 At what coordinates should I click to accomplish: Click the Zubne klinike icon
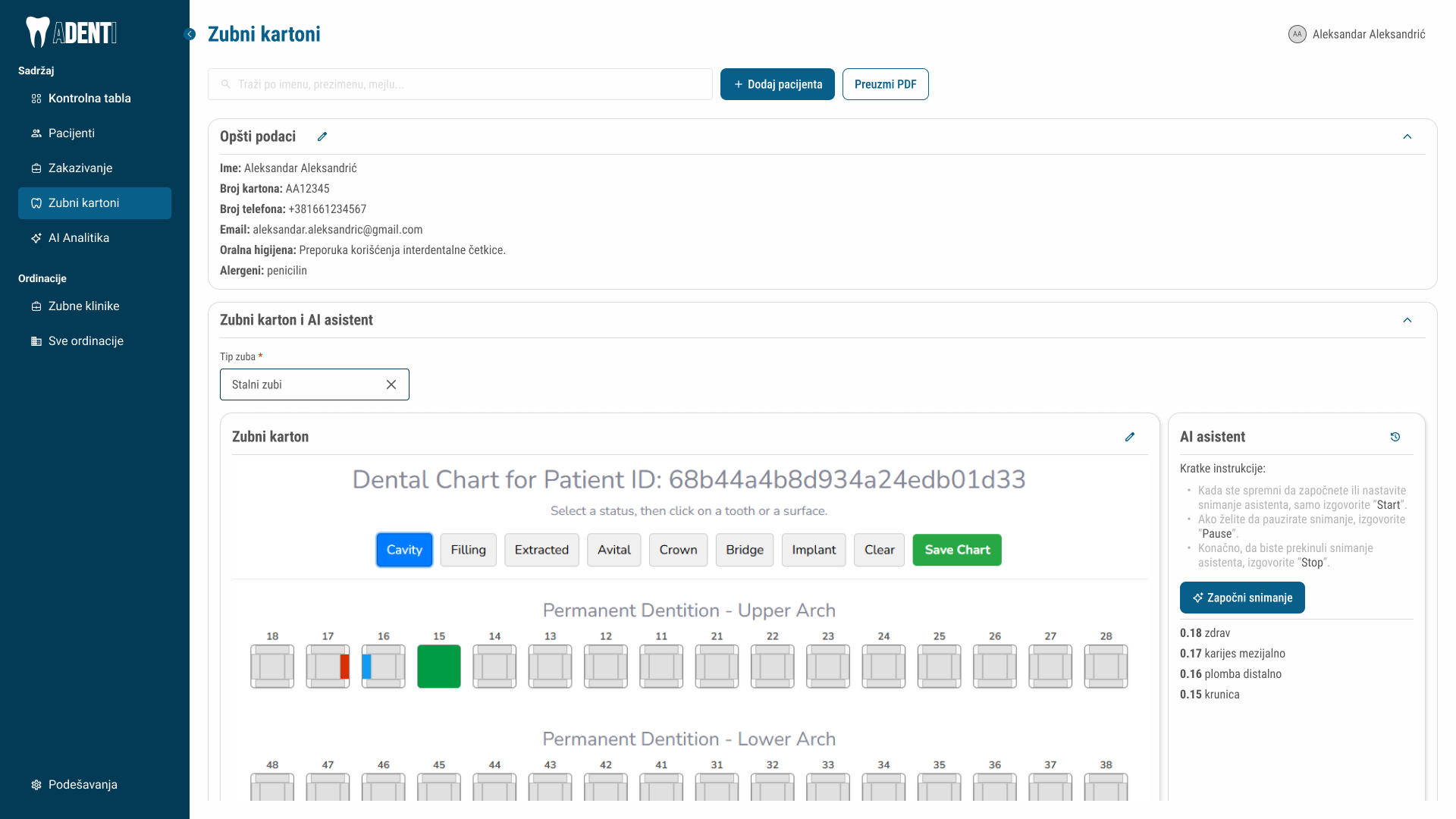[36, 306]
